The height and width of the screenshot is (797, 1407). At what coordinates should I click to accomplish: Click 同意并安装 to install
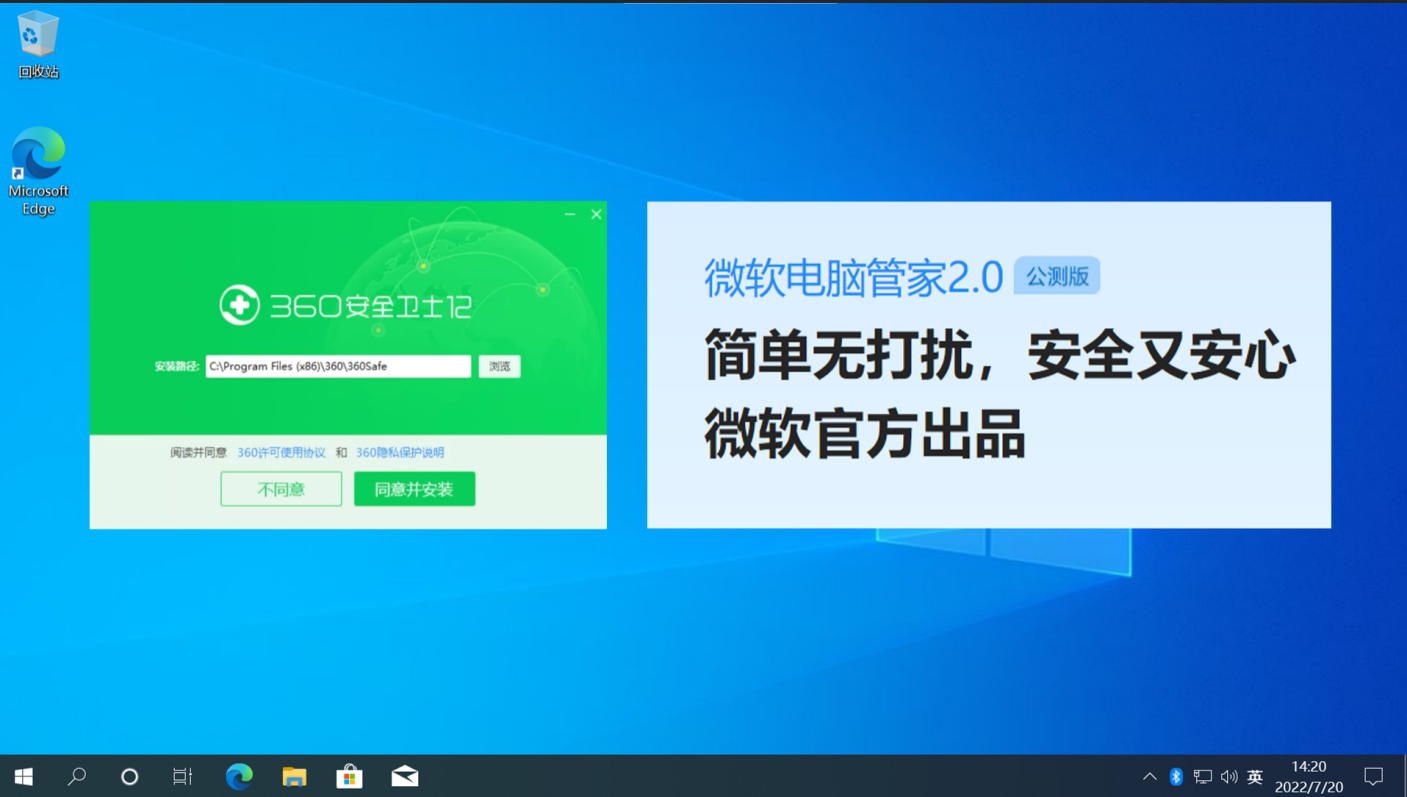[414, 489]
